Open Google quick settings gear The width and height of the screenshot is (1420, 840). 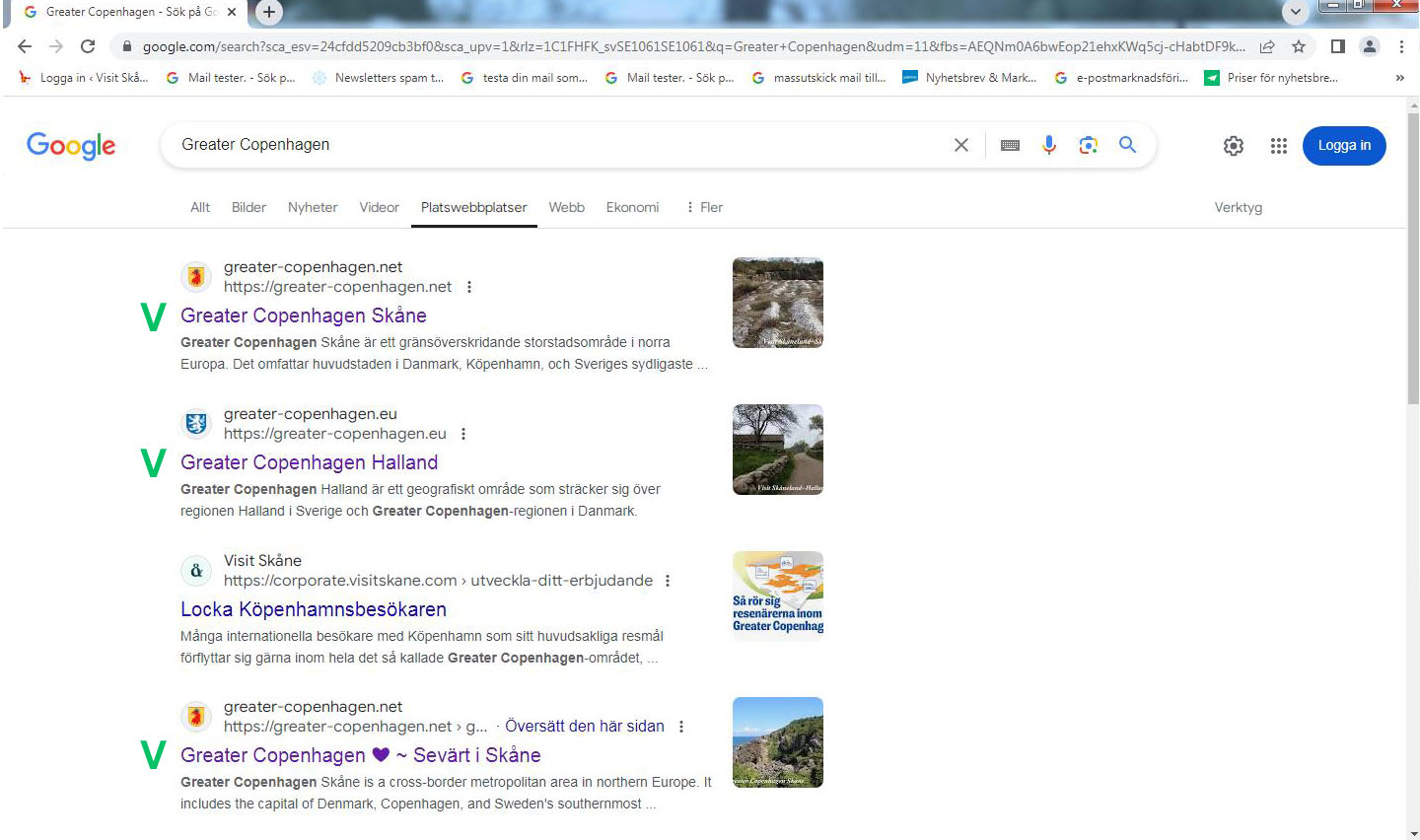1234,146
